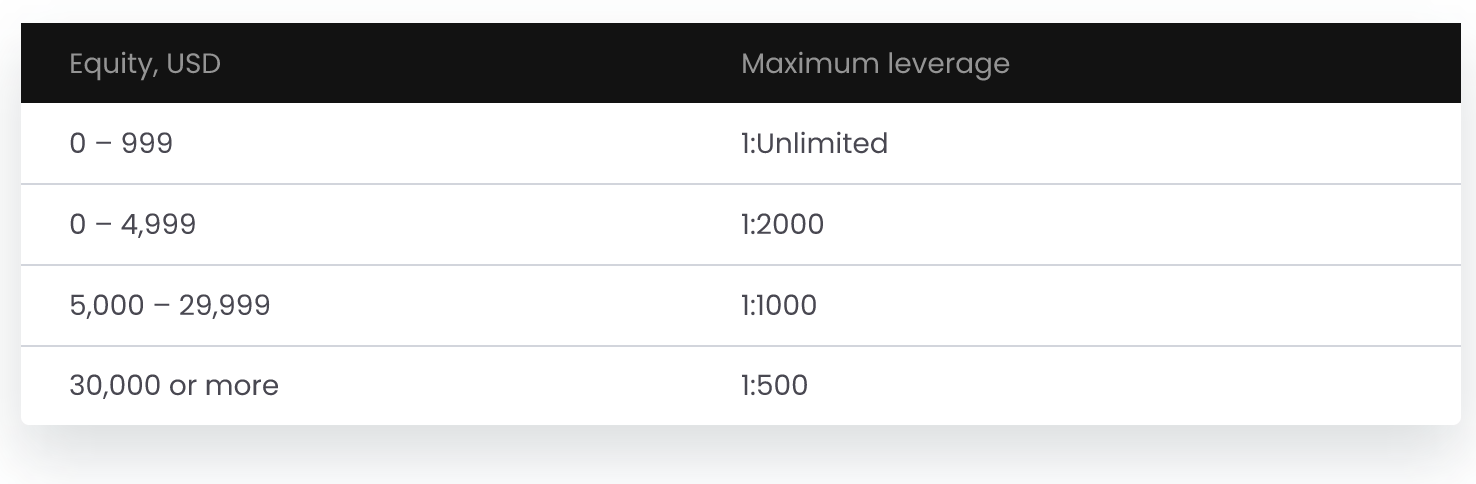Select the "5,000 – 29,999" equity cell
The height and width of the screenshot is (484, 1476).
click(170, 305)
